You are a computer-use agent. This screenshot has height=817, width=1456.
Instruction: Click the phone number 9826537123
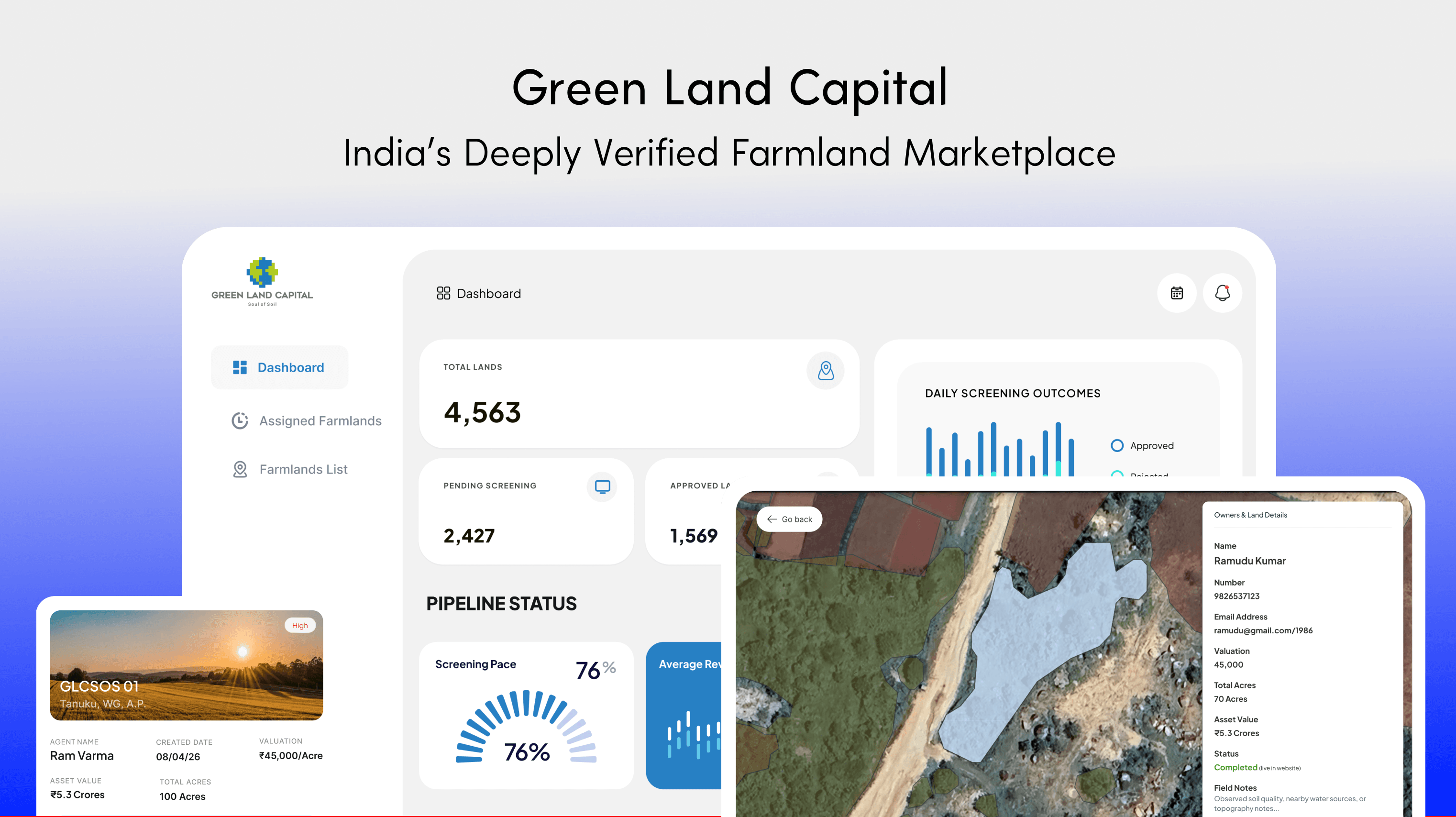[x=1237, y=596]
